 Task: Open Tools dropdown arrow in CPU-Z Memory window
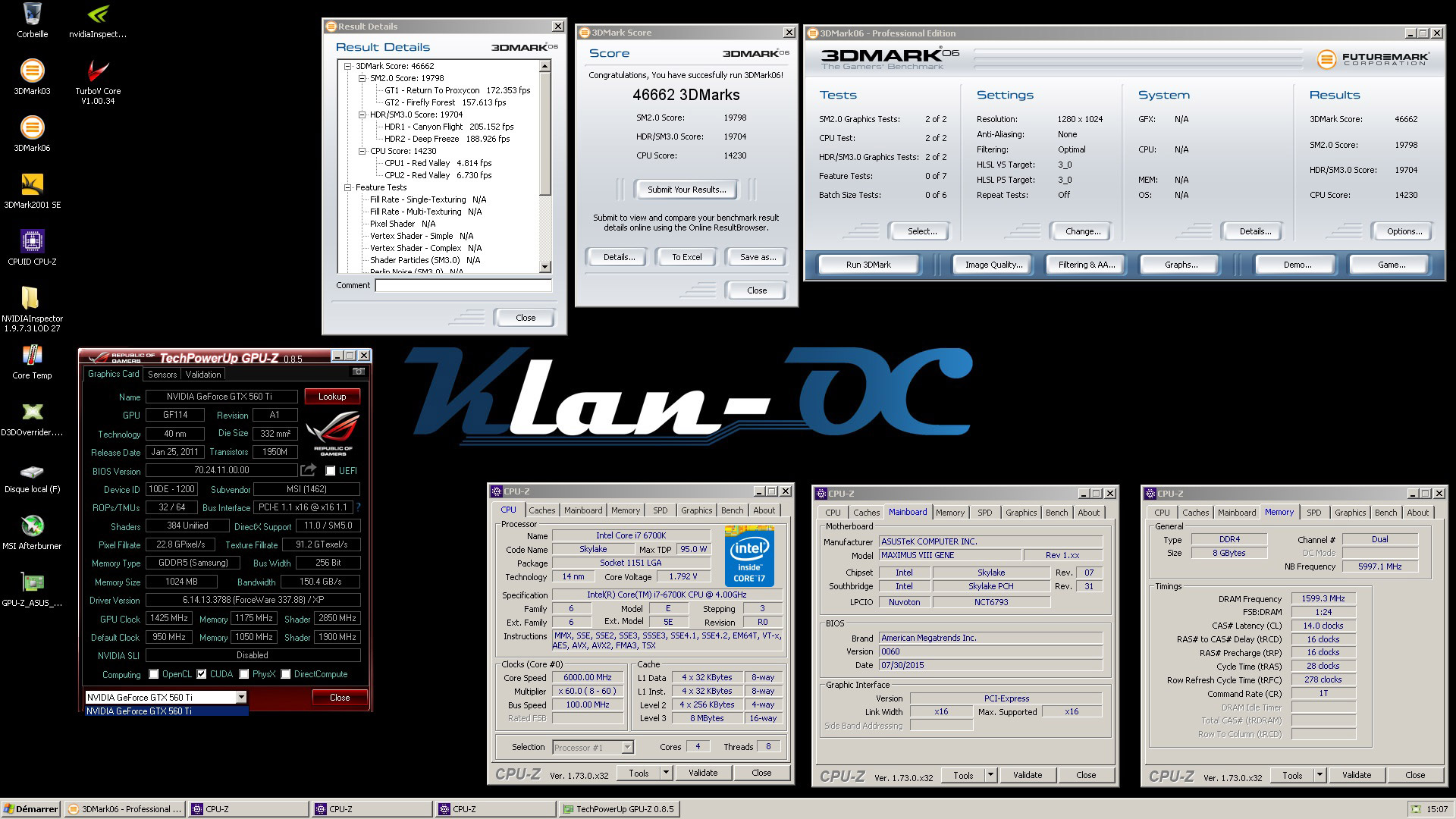tap(1319, 775)
